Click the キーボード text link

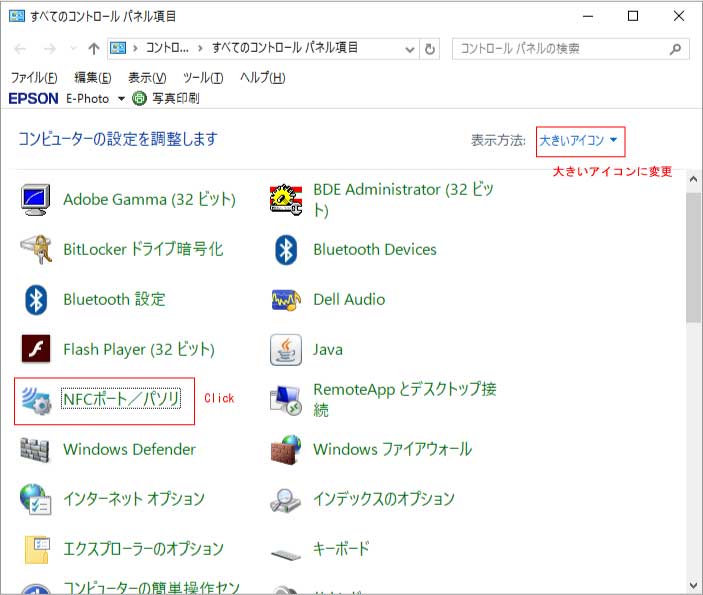point(341,548)
